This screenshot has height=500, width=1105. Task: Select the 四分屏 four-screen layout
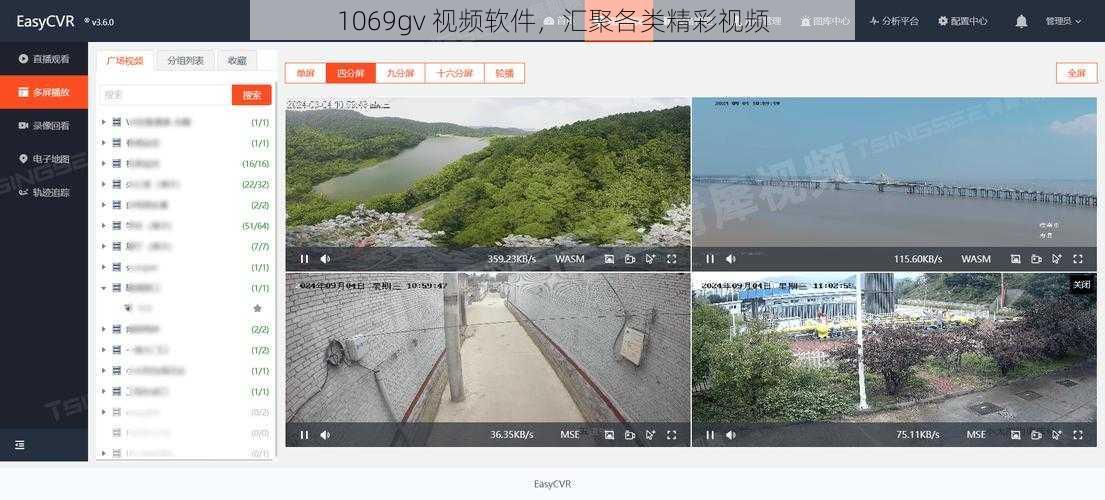351,73
